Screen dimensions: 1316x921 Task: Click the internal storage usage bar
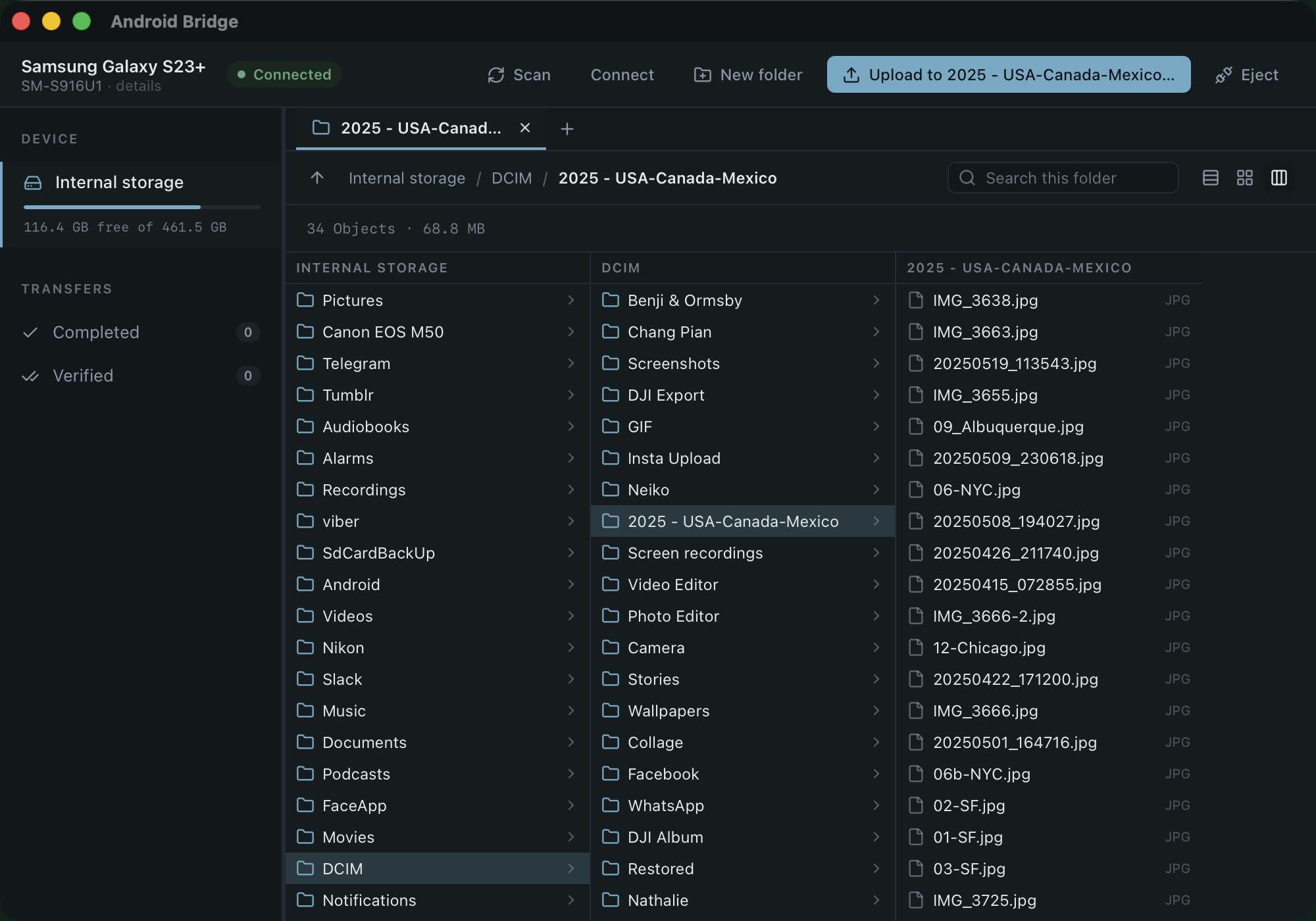pyautogui.click(x=141, y=207)
